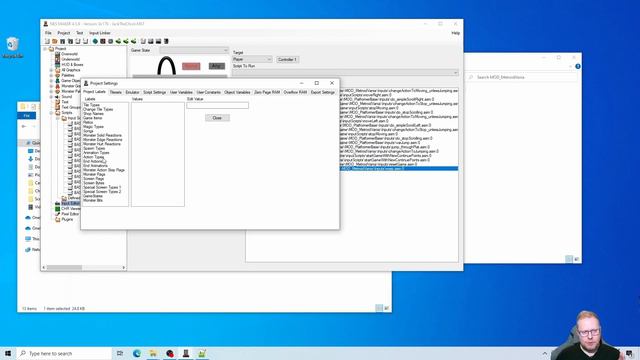
Task: Switch to the User Variables tab
Action: click(x=181, y=92)
